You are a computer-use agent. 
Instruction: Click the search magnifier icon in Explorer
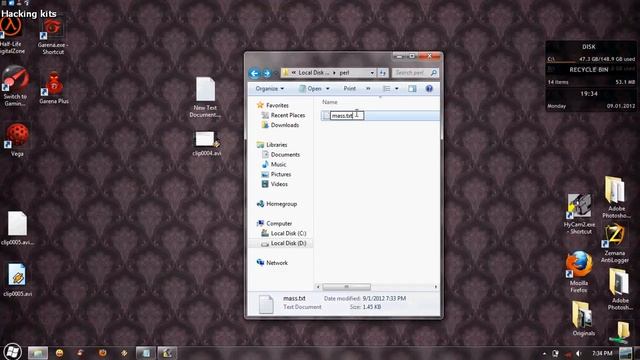click(434, 73)
